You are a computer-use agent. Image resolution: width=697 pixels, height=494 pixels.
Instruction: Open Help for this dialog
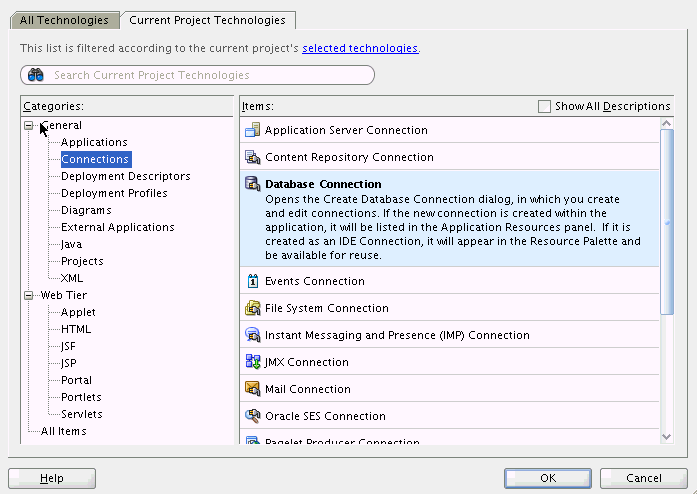pyautogui.click(x=52, y=478)
